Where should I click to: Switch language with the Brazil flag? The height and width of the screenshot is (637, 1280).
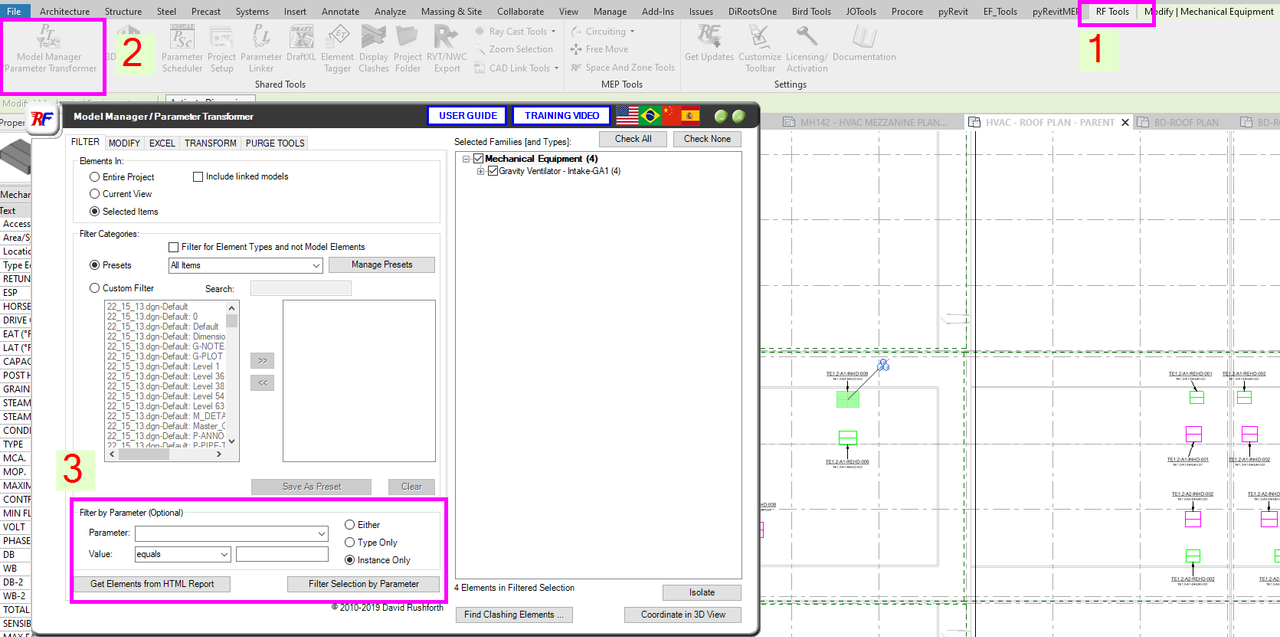coord(649,116)
